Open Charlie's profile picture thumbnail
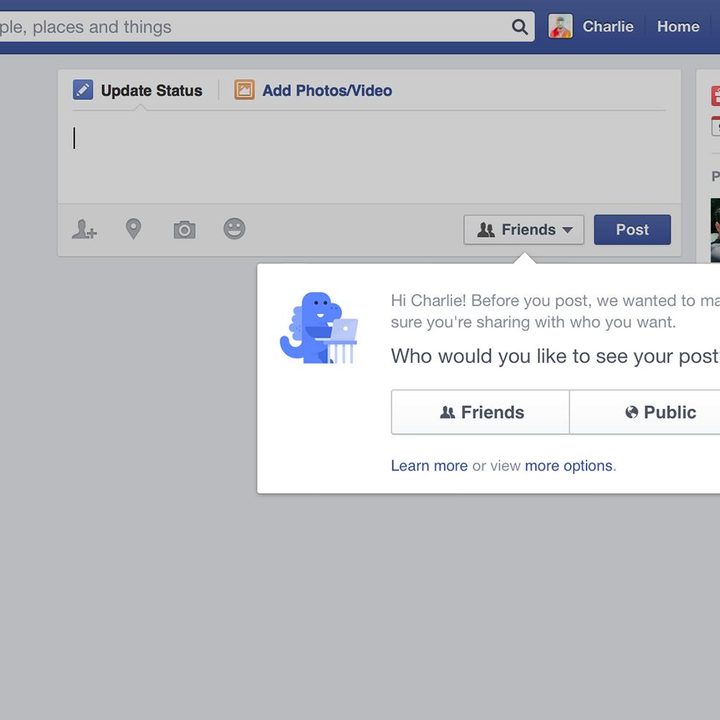720x720 pixels. (560, 26)
